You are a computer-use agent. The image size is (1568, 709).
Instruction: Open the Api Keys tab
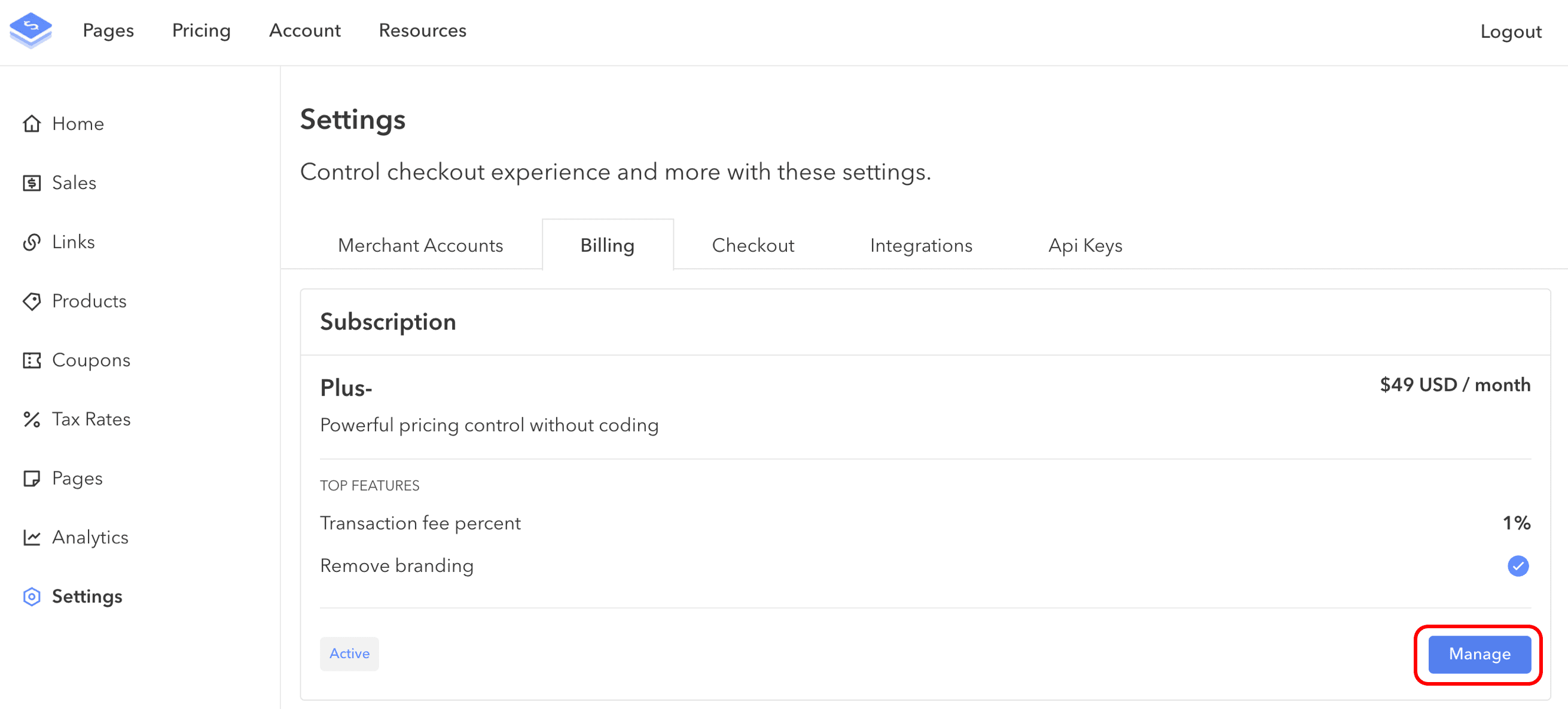[1085, 245]
